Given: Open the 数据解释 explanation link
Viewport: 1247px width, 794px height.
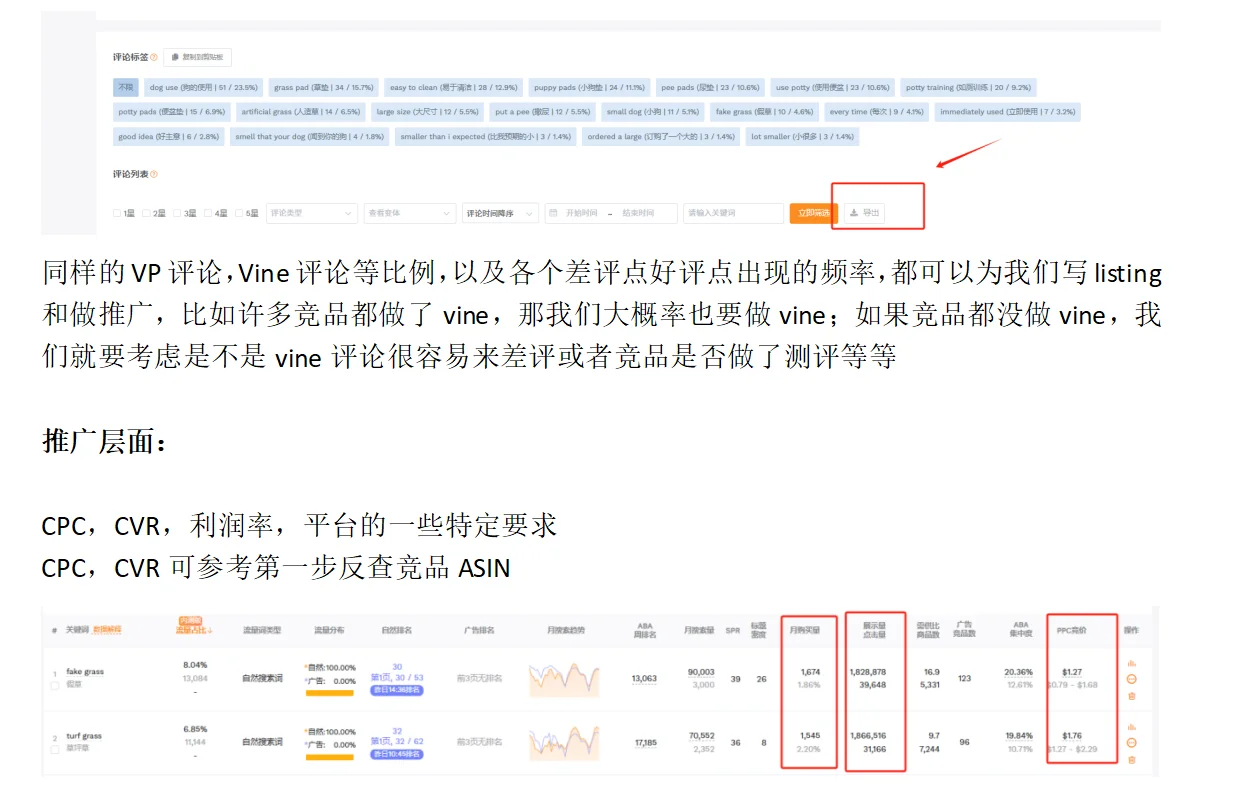Looking at the screenshot, I should (x=106, y=629).
